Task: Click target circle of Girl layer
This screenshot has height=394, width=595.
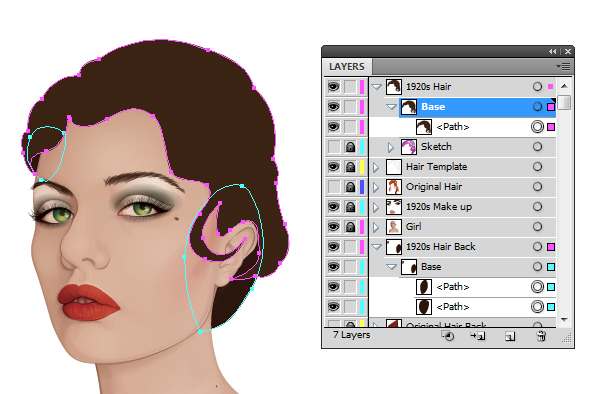Action: click(x=537, y=227)
